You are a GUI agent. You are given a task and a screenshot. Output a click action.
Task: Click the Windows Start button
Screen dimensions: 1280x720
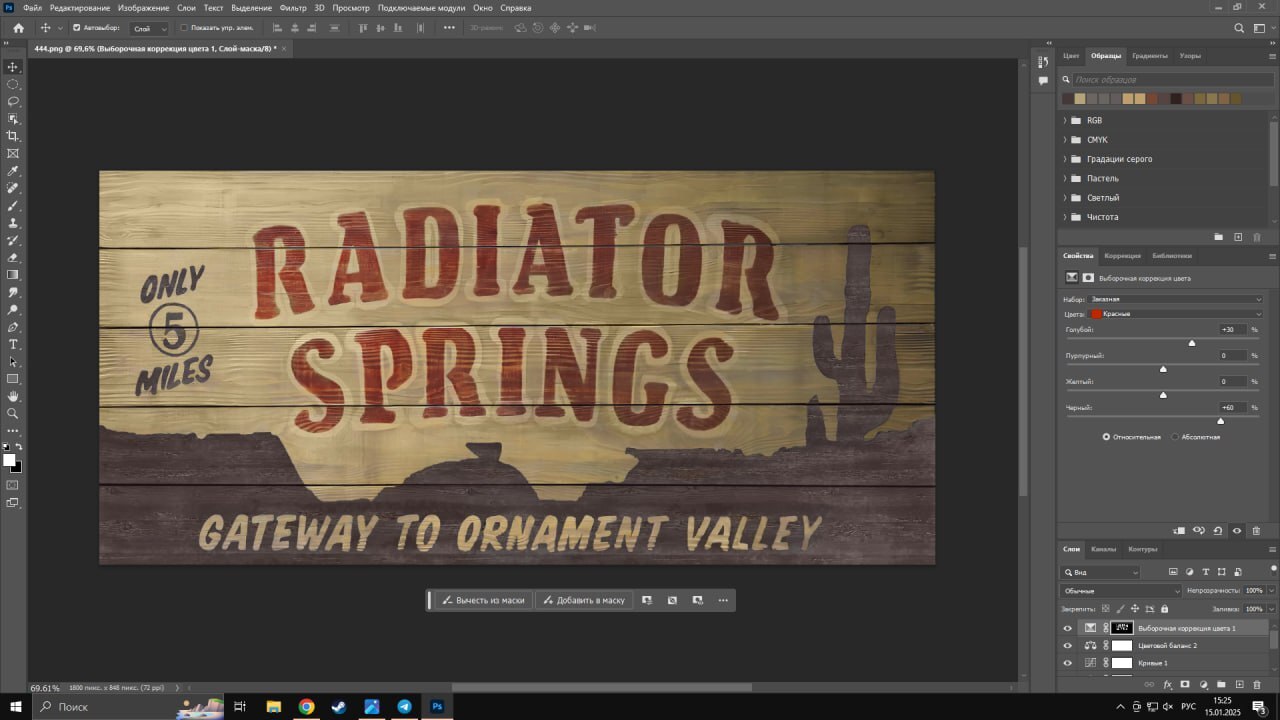tap(15, 706)
